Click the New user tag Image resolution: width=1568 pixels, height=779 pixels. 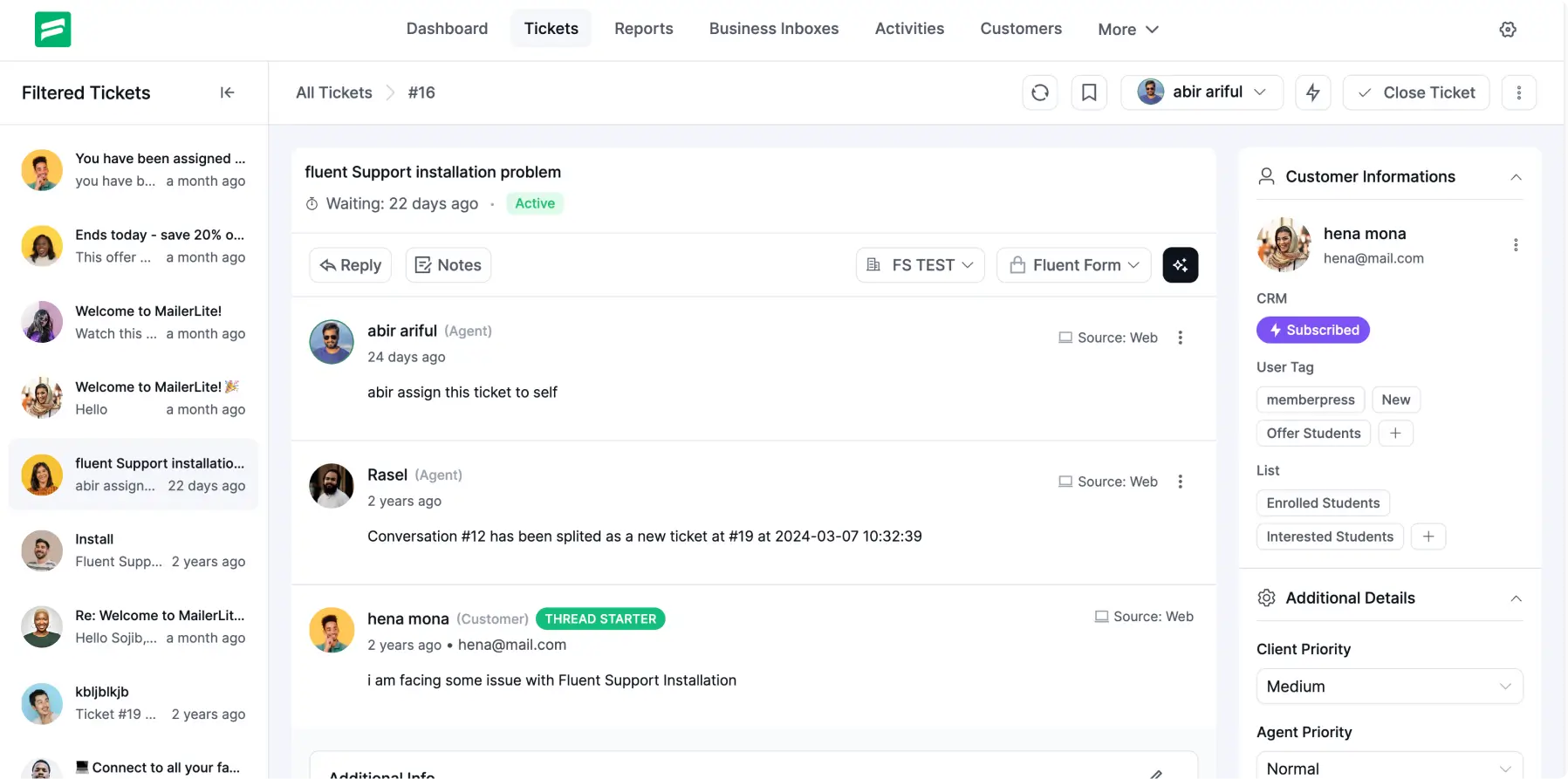[1396, 400]
